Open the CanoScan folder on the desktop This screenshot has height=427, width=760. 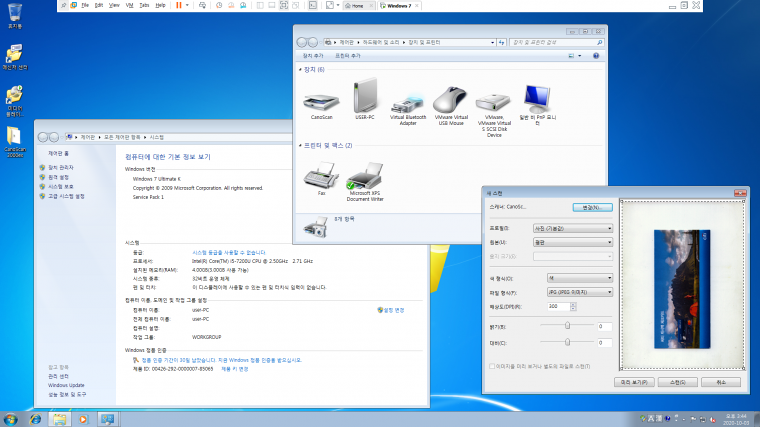[x=15, y=142]
